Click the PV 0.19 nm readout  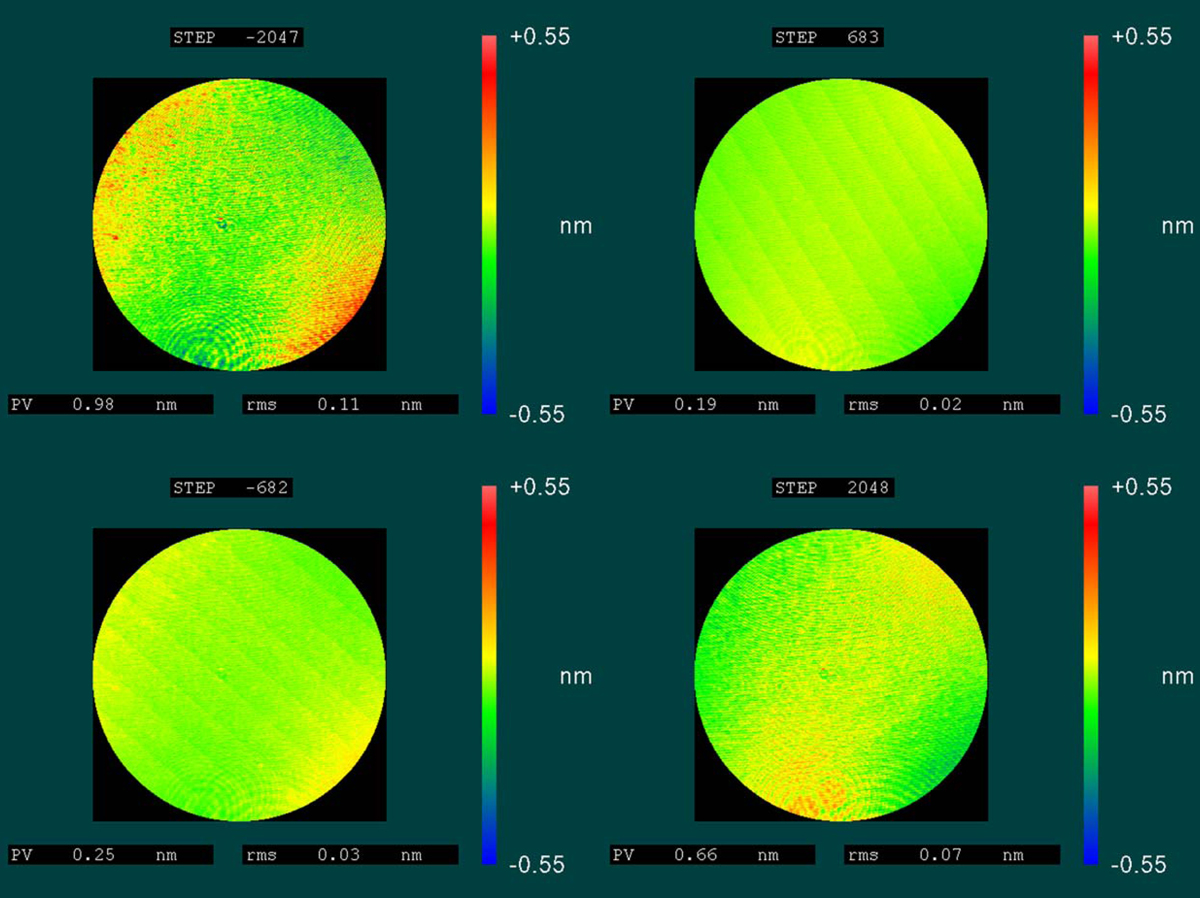click(712, 405)
